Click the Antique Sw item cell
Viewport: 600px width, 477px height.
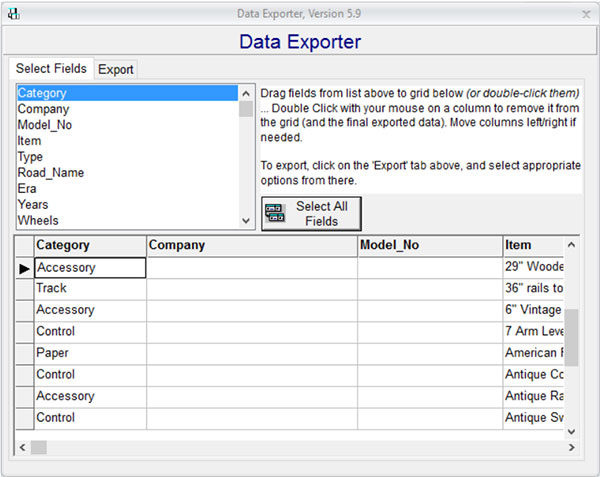533,418
